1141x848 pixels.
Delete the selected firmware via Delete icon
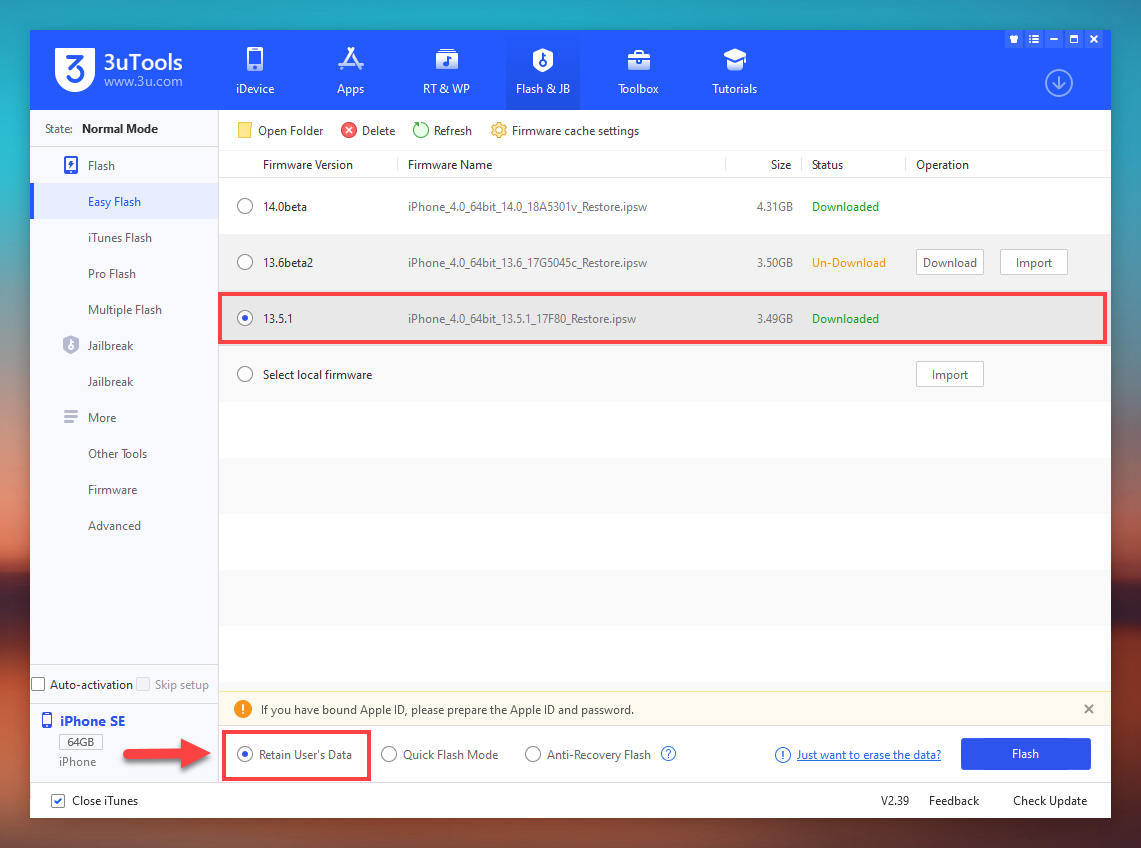tap(349, 131)
